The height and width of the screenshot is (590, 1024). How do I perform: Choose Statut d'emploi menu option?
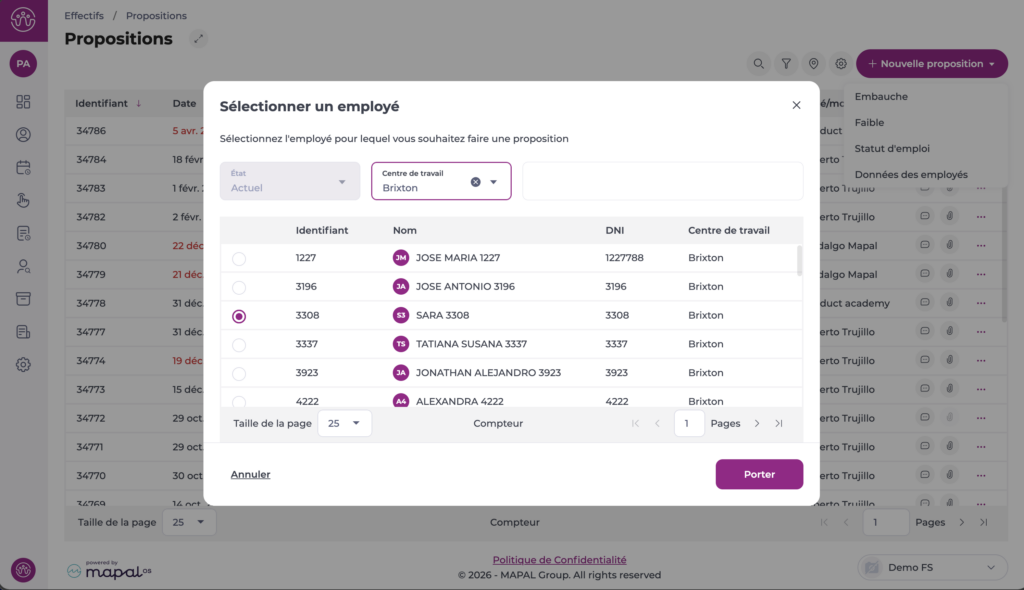coord(892,149)
